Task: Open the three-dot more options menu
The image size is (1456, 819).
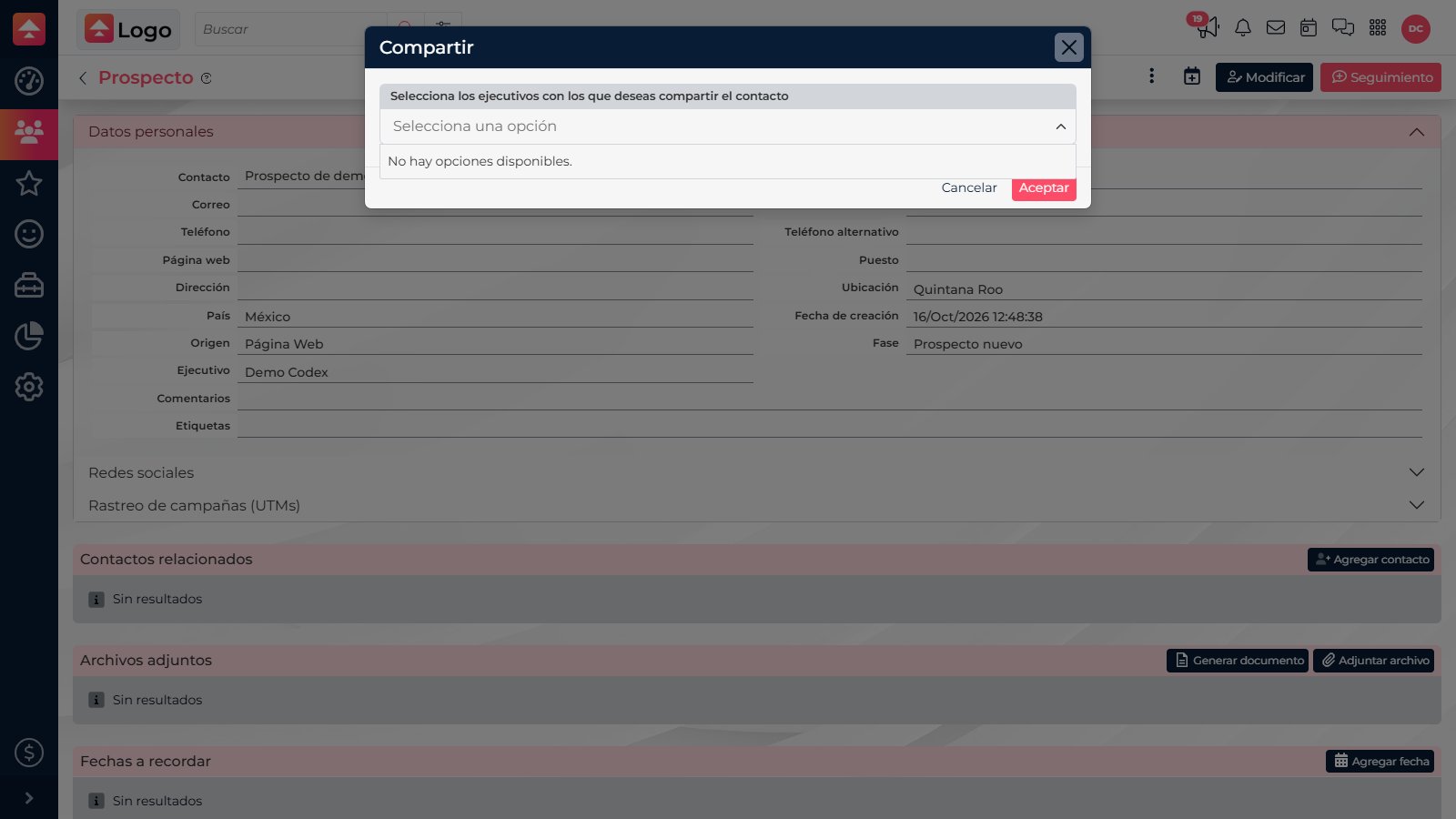Action: (1152, 76)
